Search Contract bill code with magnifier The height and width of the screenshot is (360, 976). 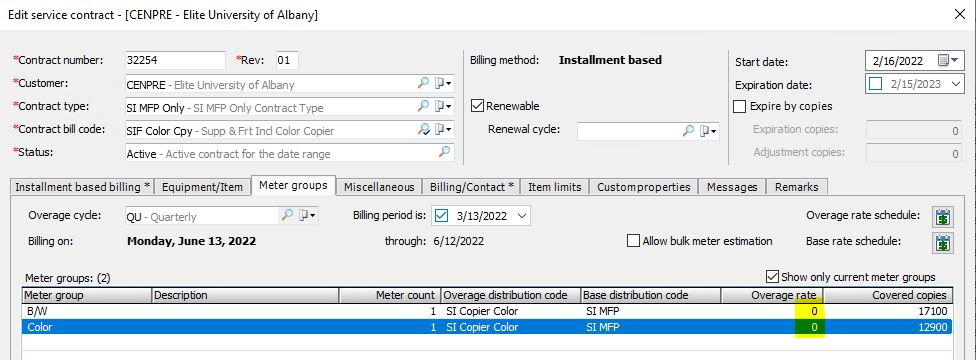click(x=423, y=130)
